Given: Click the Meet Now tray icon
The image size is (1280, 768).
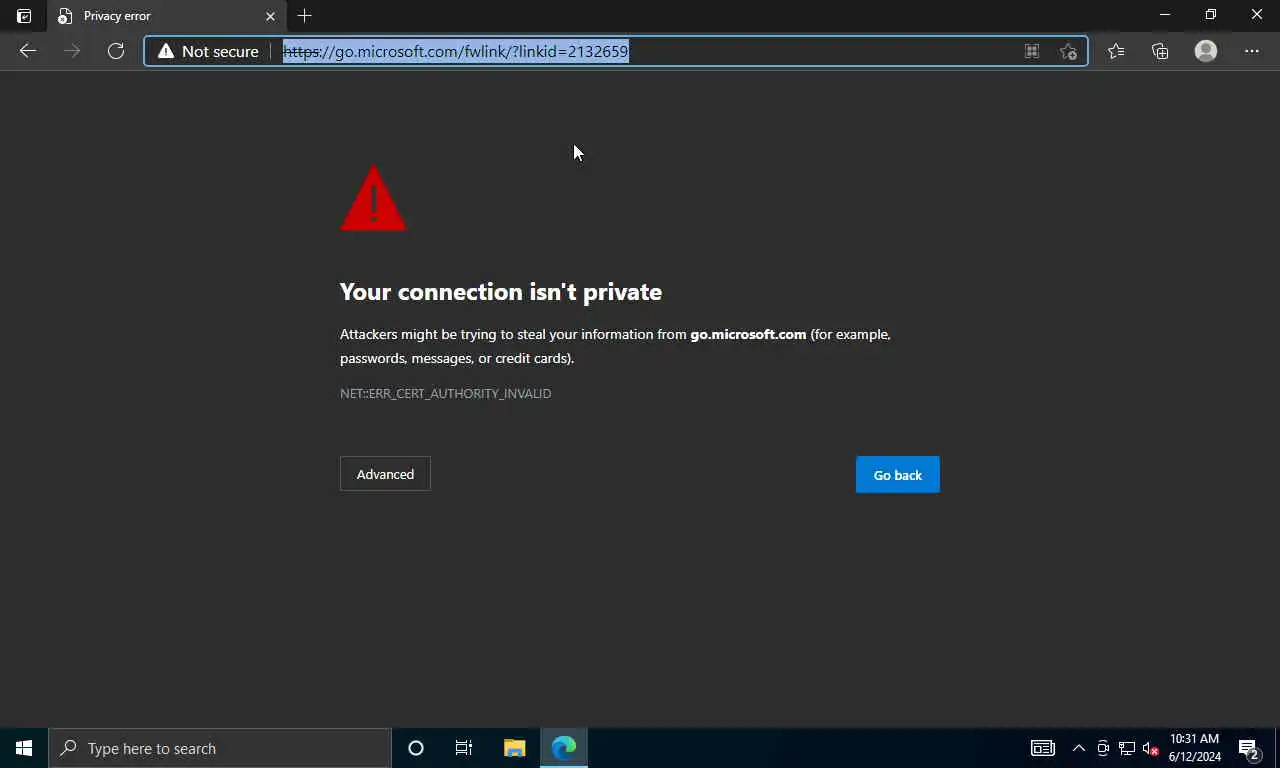Looking at the screenshot, I should click(x=1103, y=748).
